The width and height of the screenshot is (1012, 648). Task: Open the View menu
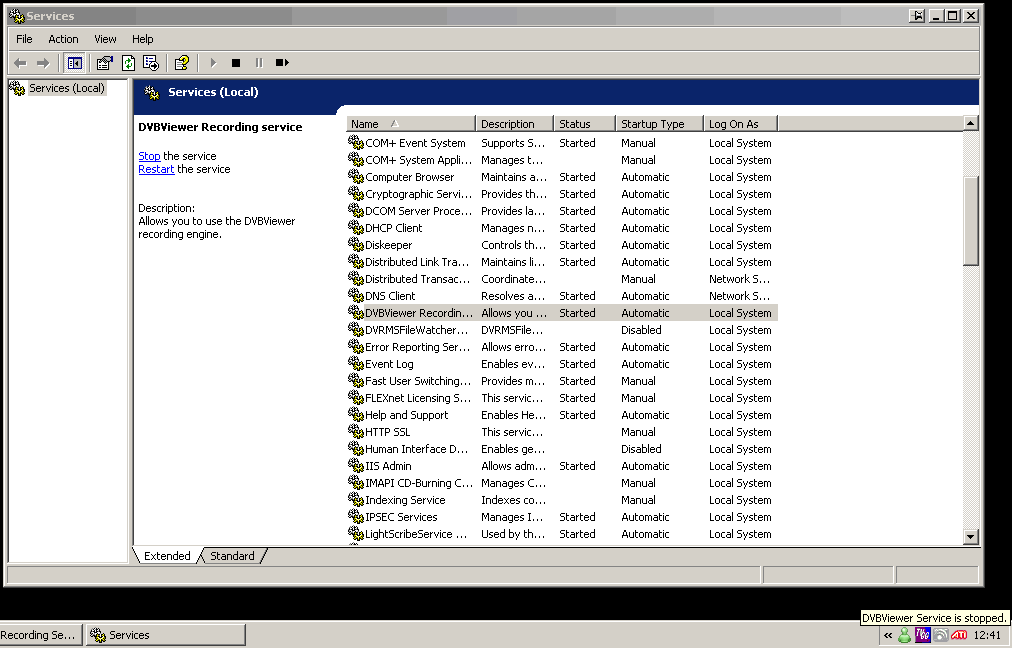[x=105, y=39]
